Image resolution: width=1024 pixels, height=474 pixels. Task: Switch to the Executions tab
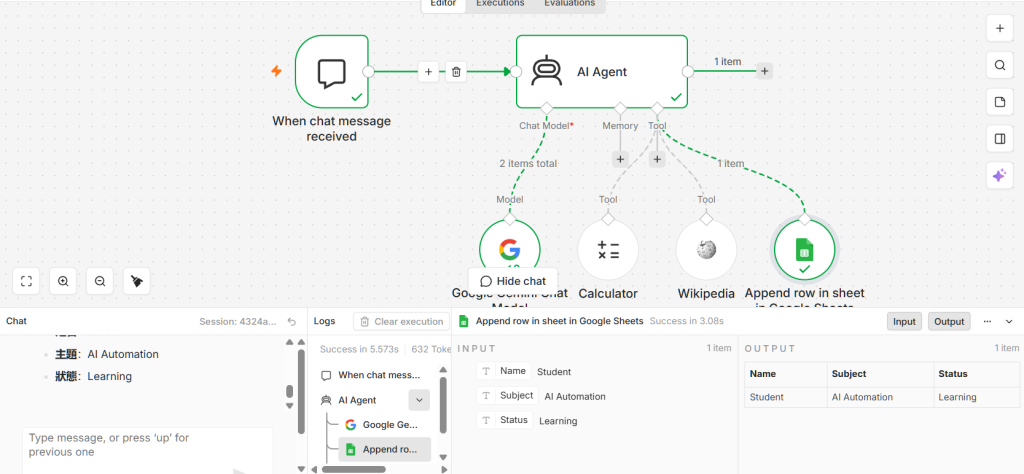pos(500,3)
